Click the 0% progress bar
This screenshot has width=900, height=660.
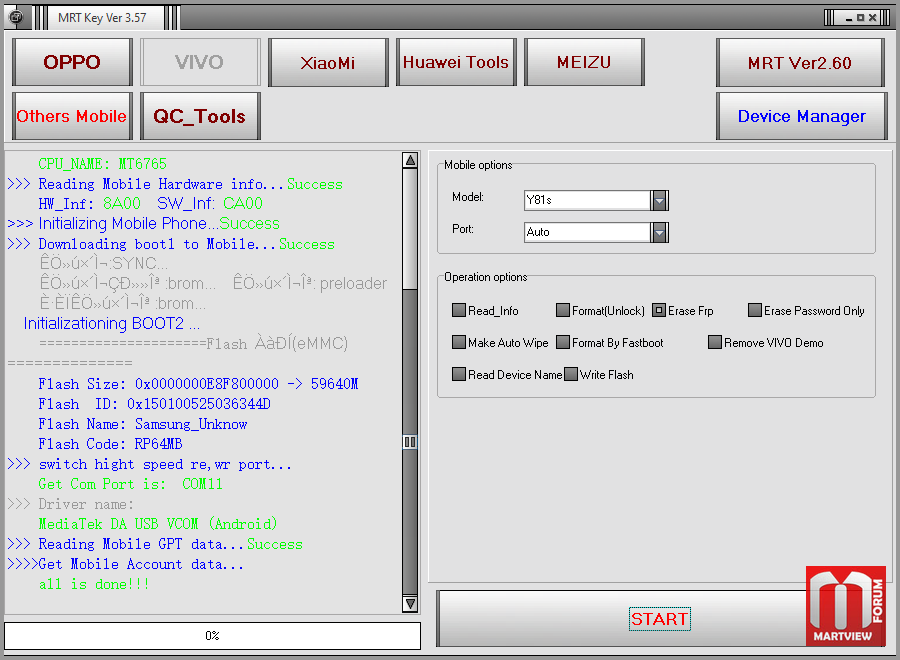[x=212, y=635]
